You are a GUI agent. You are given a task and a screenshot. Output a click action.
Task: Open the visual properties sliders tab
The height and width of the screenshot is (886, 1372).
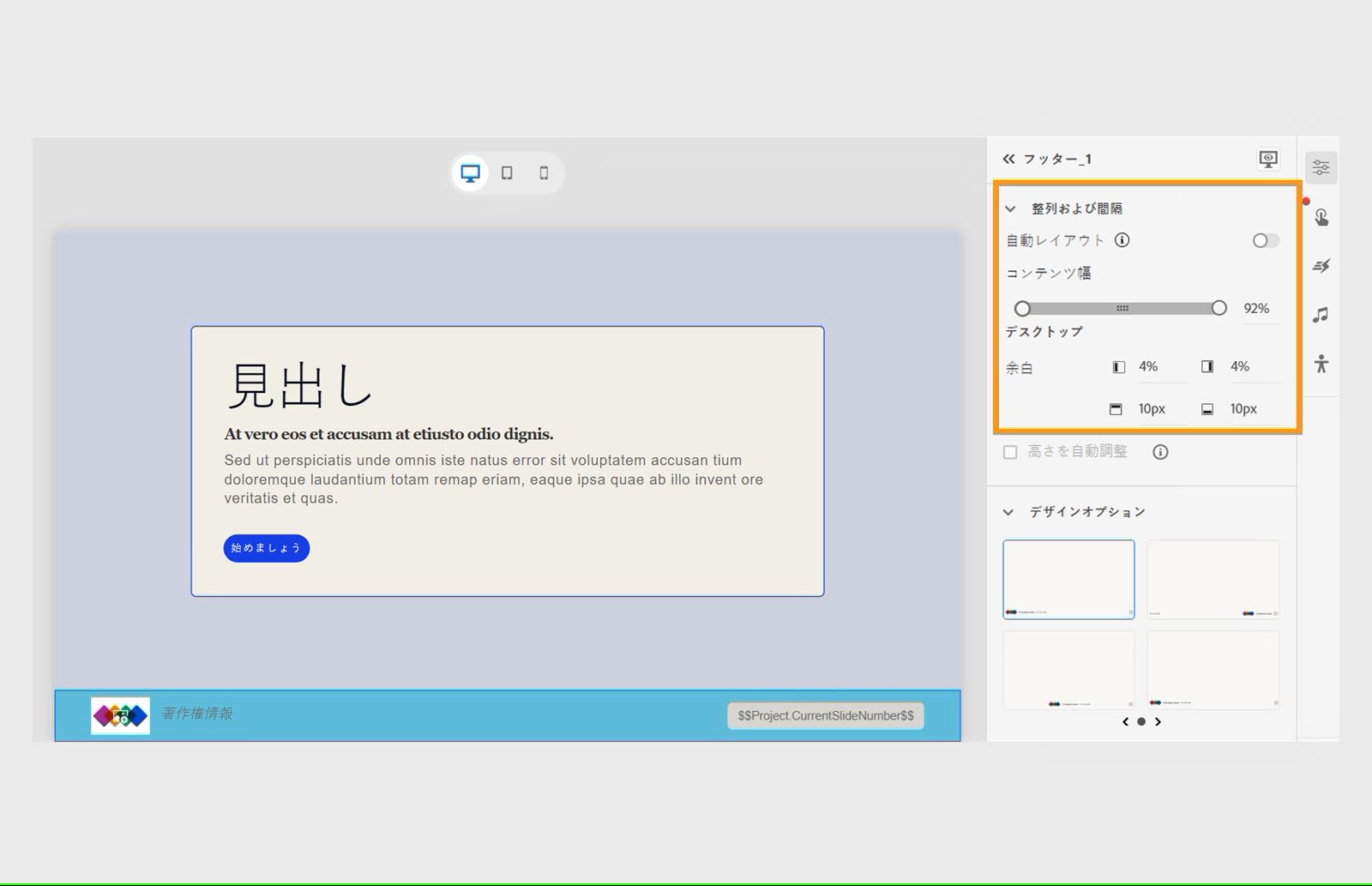pyautogui.click(x=1321, y=167)
